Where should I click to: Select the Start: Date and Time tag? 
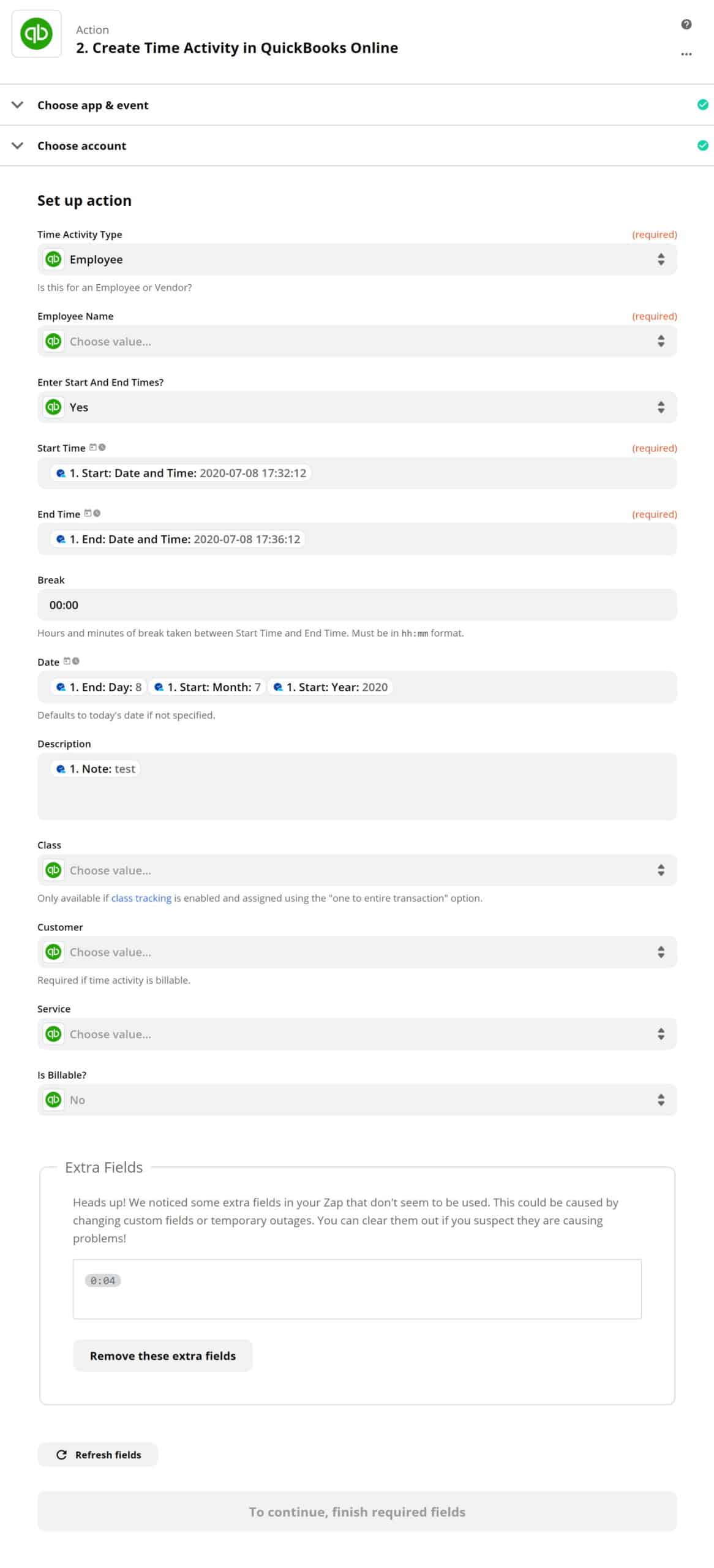(x=181, y=473)
